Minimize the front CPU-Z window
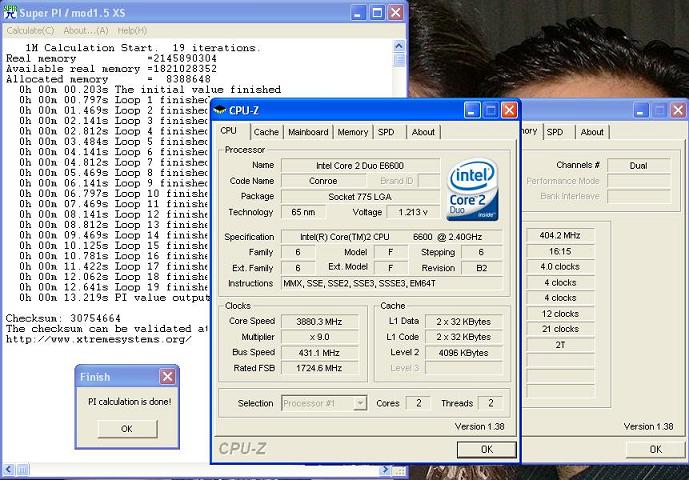 472,110
